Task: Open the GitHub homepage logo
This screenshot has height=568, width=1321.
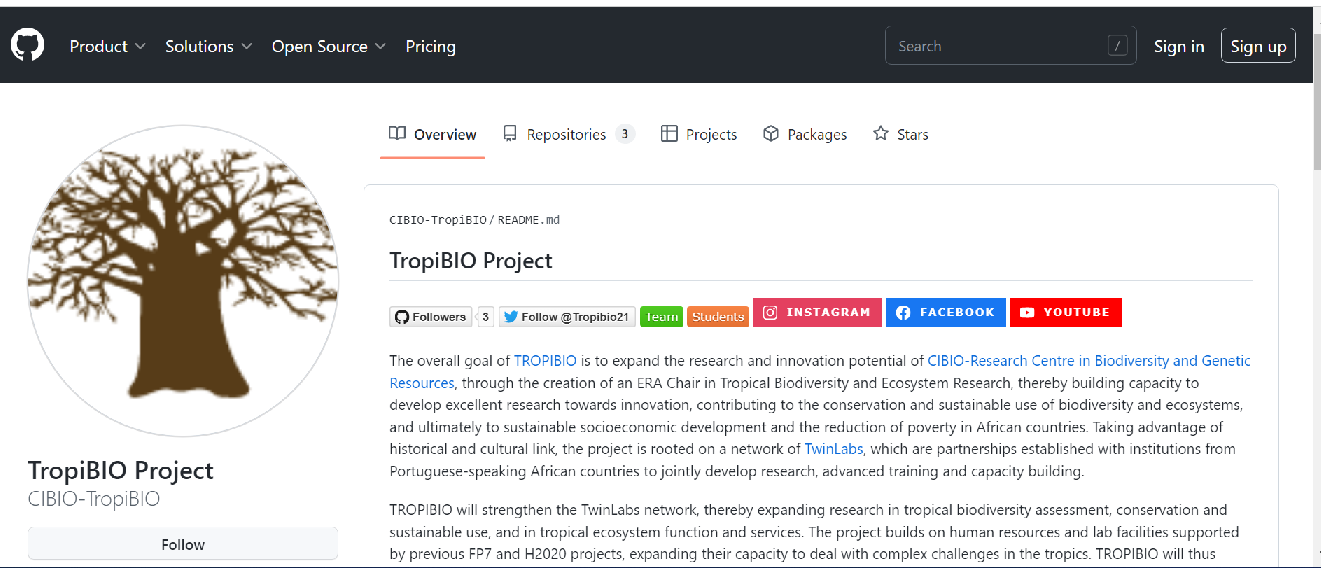Action: (x=28, y=46)
